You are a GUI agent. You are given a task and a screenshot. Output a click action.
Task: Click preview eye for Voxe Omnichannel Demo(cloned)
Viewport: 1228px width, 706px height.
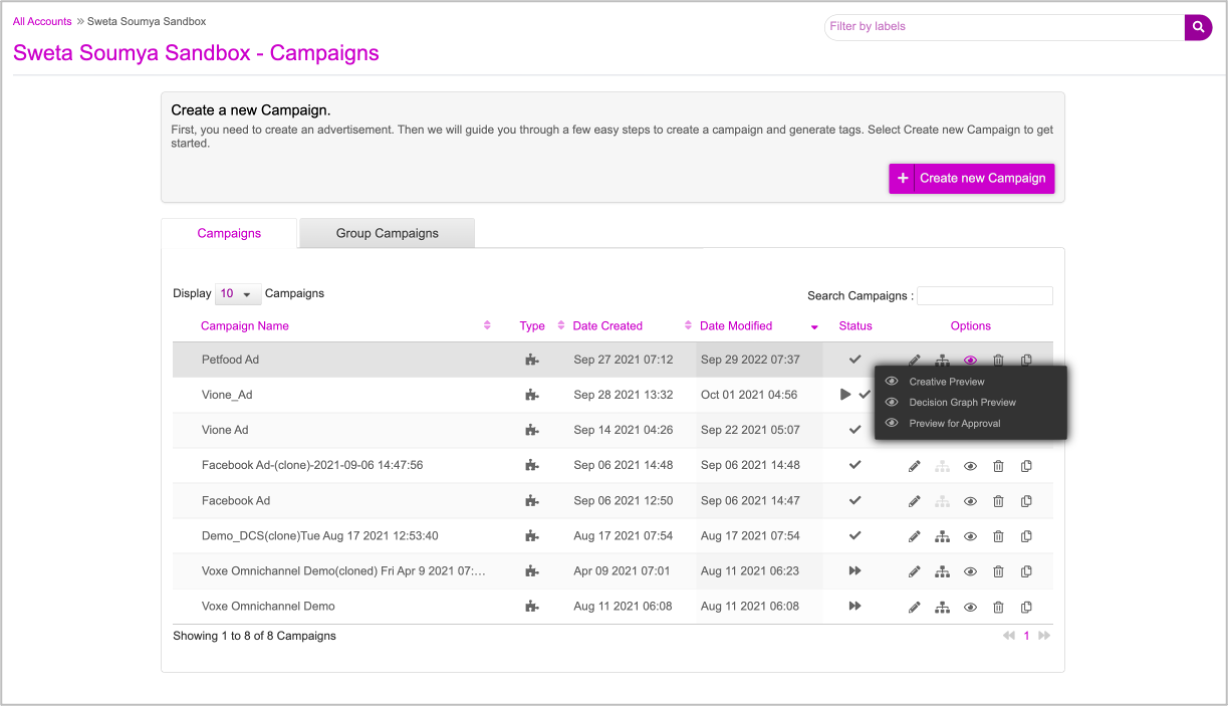[970, 572]
